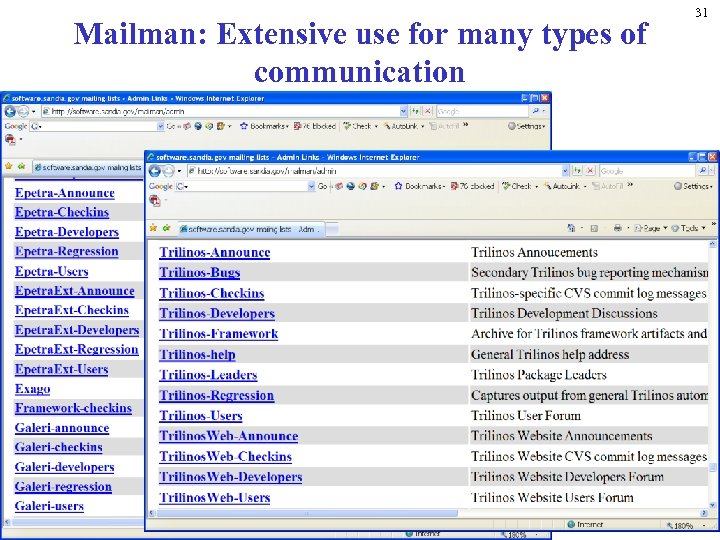Click vertical scrollbar up arrow in front window
Viewport: 720px width, 540px height.
tap(713, 244)
